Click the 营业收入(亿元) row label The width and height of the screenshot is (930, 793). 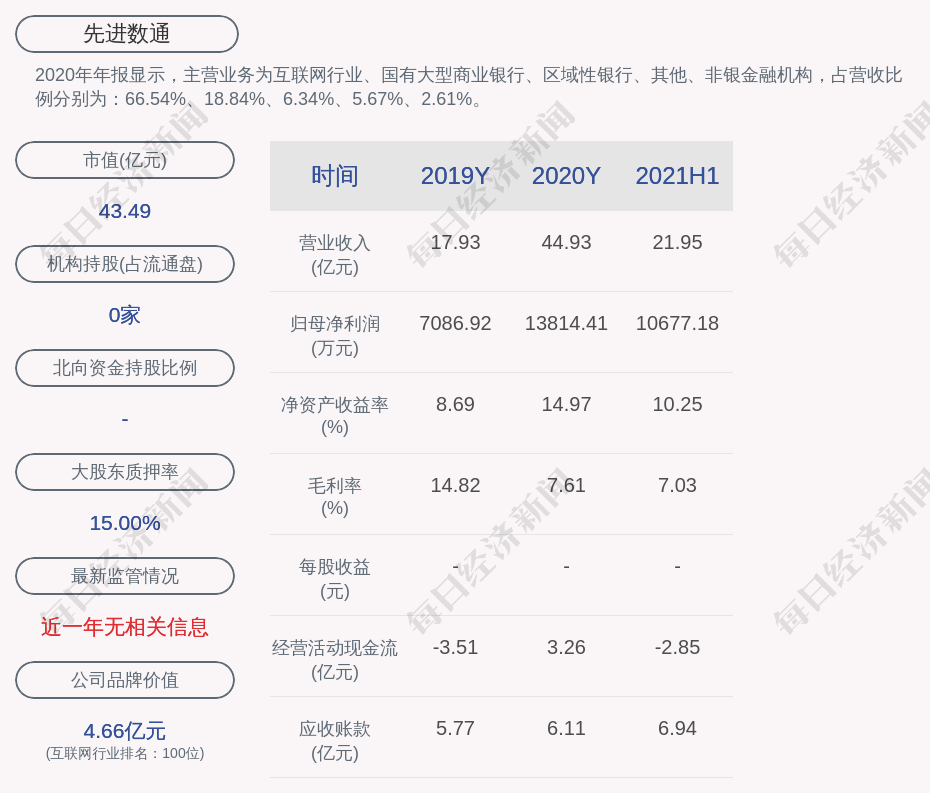click(335, 254)
